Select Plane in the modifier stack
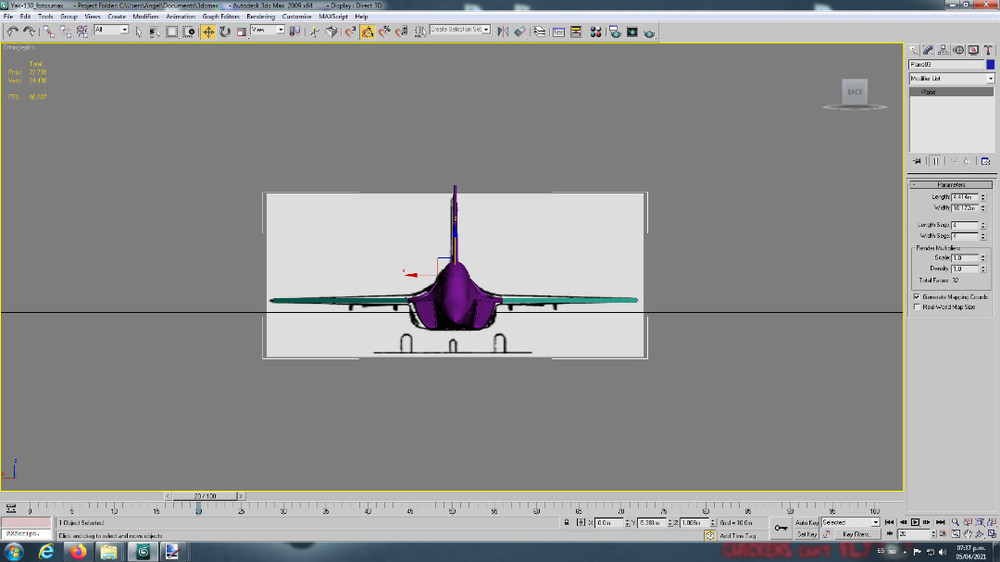1000x562 pixels. (x=951, y=92)
